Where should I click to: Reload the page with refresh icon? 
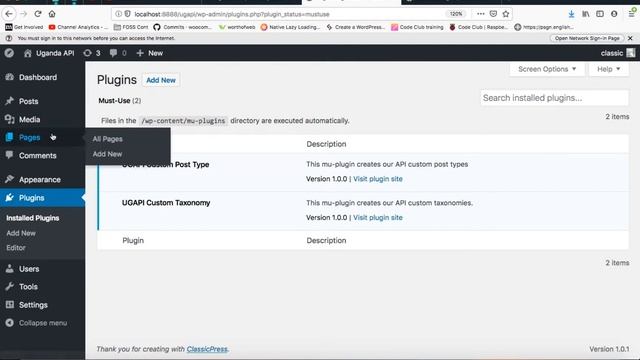(38, 14)
